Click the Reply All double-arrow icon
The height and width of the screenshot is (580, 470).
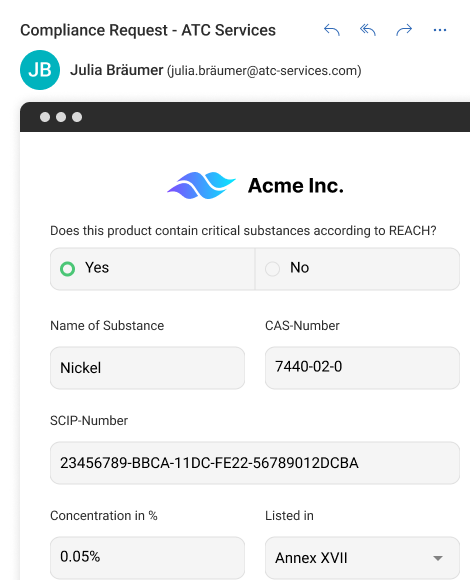[368, 30]
